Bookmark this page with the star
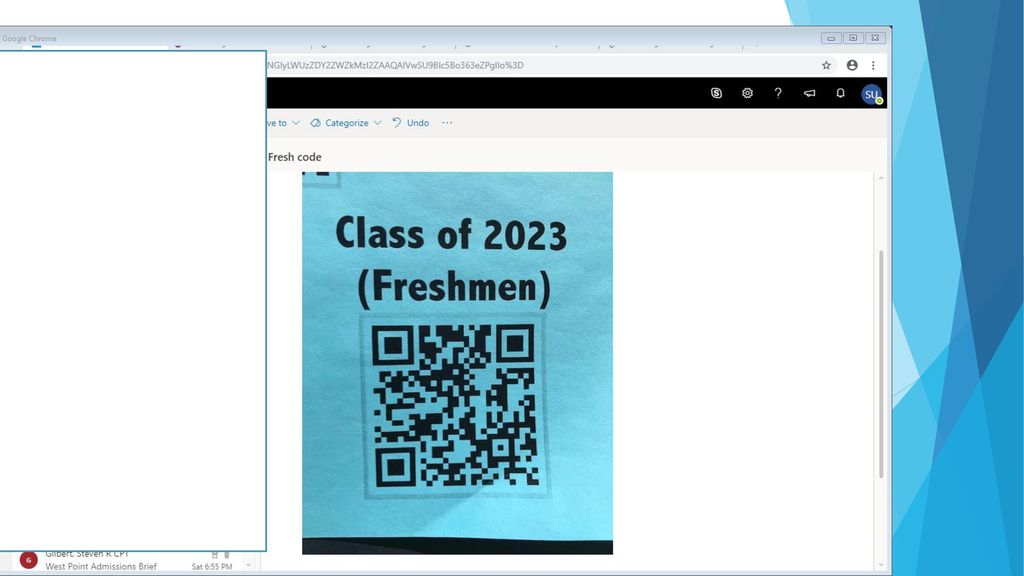 tap(826, 65)
